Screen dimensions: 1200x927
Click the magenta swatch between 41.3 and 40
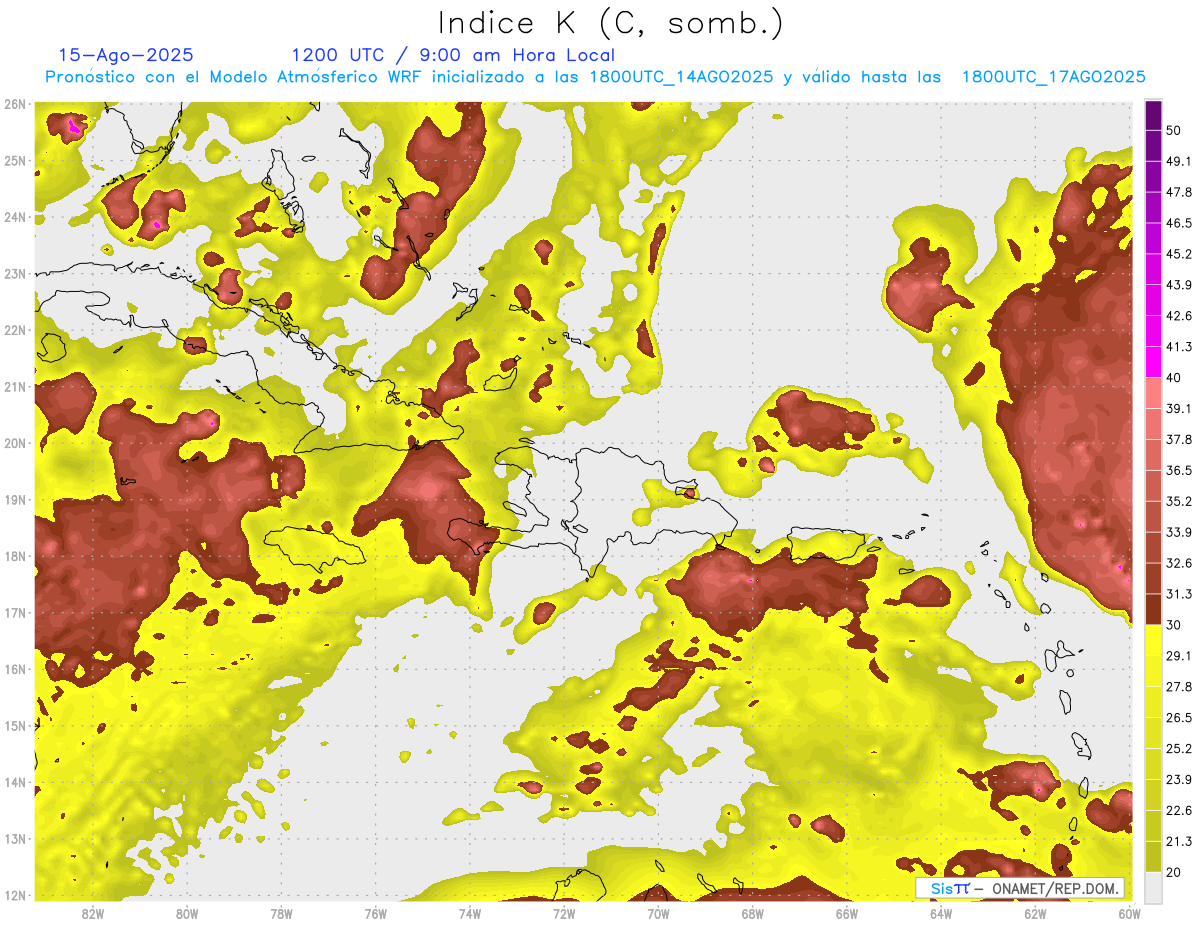(x=1153, y=362)
